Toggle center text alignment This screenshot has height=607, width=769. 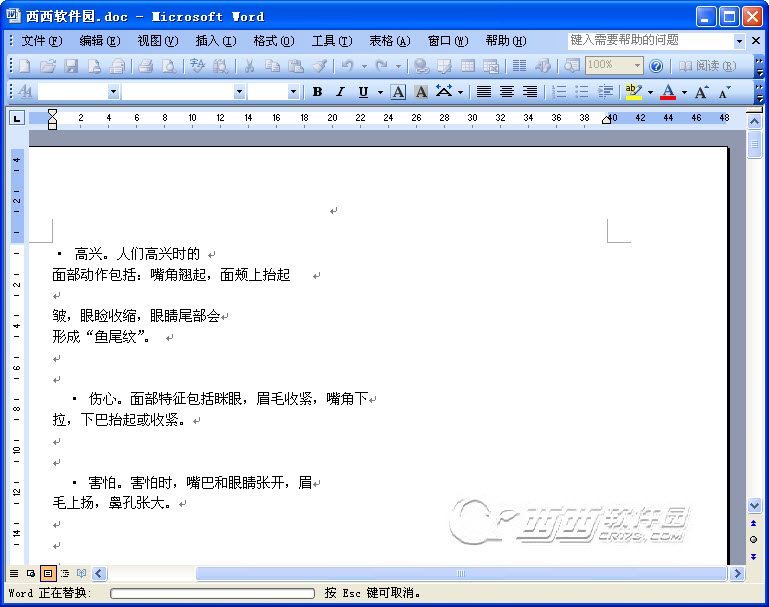tap(507, 91)
